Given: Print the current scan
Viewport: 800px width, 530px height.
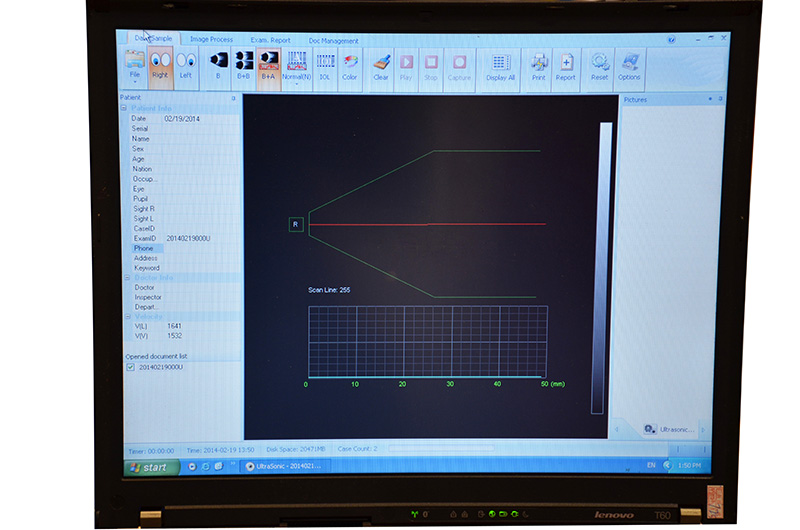Looking at the screenshot, I should (x=539, y=66).
